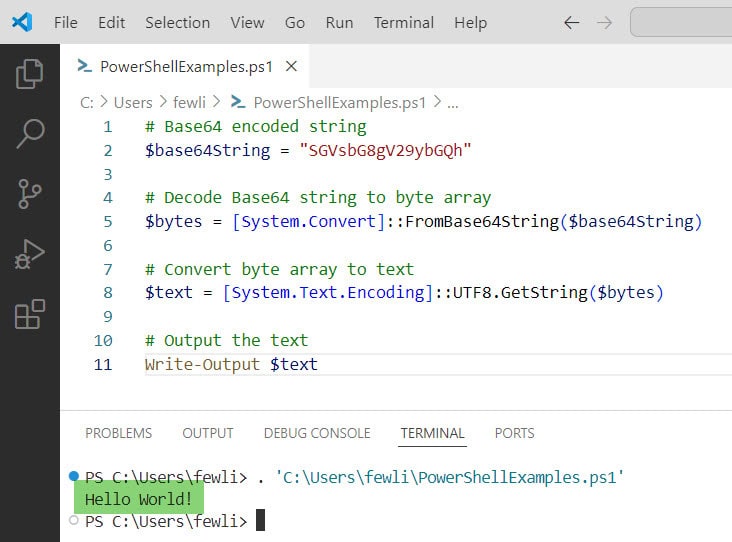Click line number 1 in the gutter
This screenshot has width=732, height=542.
[x=108, y=127]
